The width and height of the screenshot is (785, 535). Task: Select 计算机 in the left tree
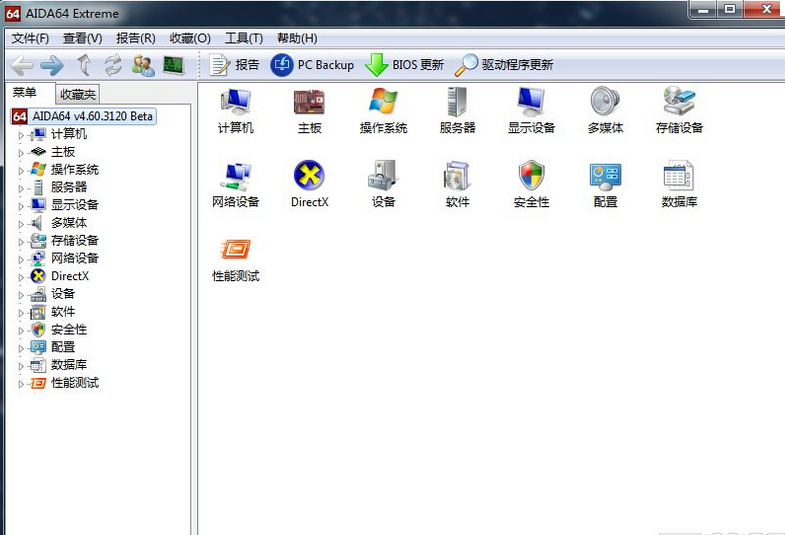69,134
